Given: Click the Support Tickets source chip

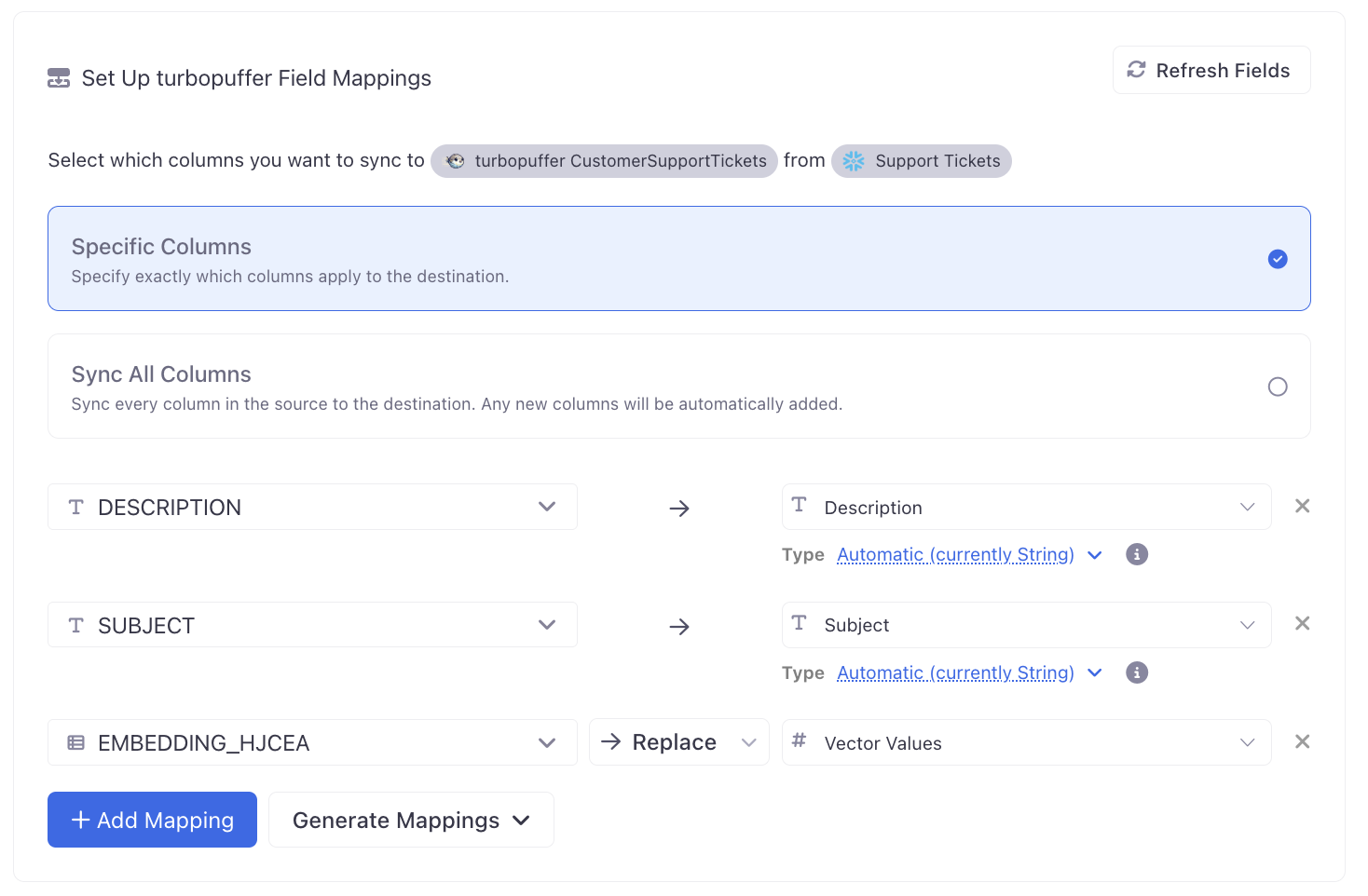Looking at the screenshot, I should (x=921, y=161).
